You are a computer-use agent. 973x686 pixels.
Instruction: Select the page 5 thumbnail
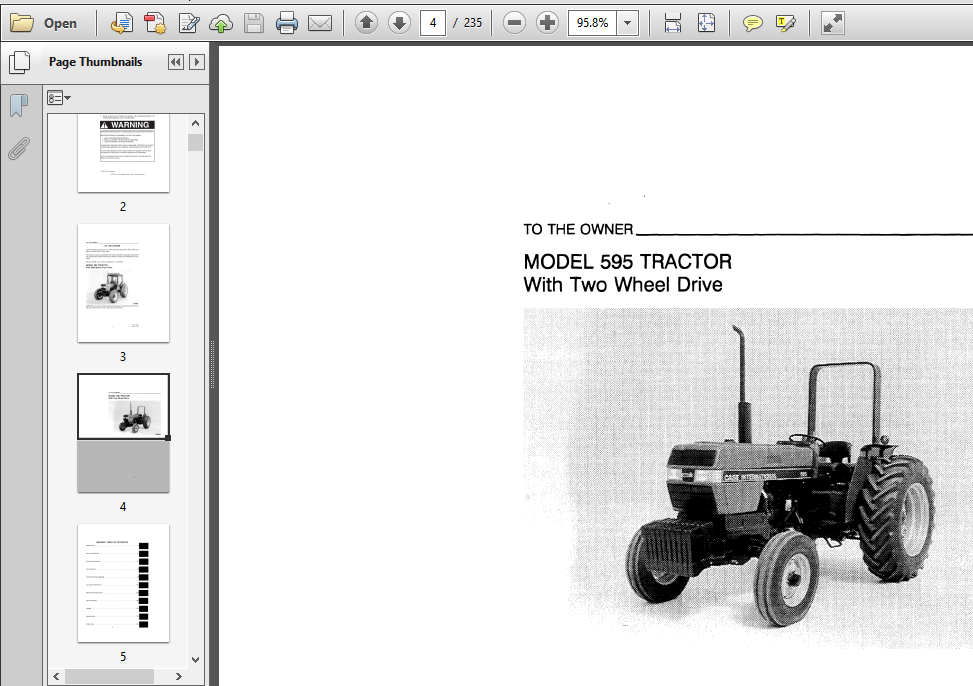(123, 583)
